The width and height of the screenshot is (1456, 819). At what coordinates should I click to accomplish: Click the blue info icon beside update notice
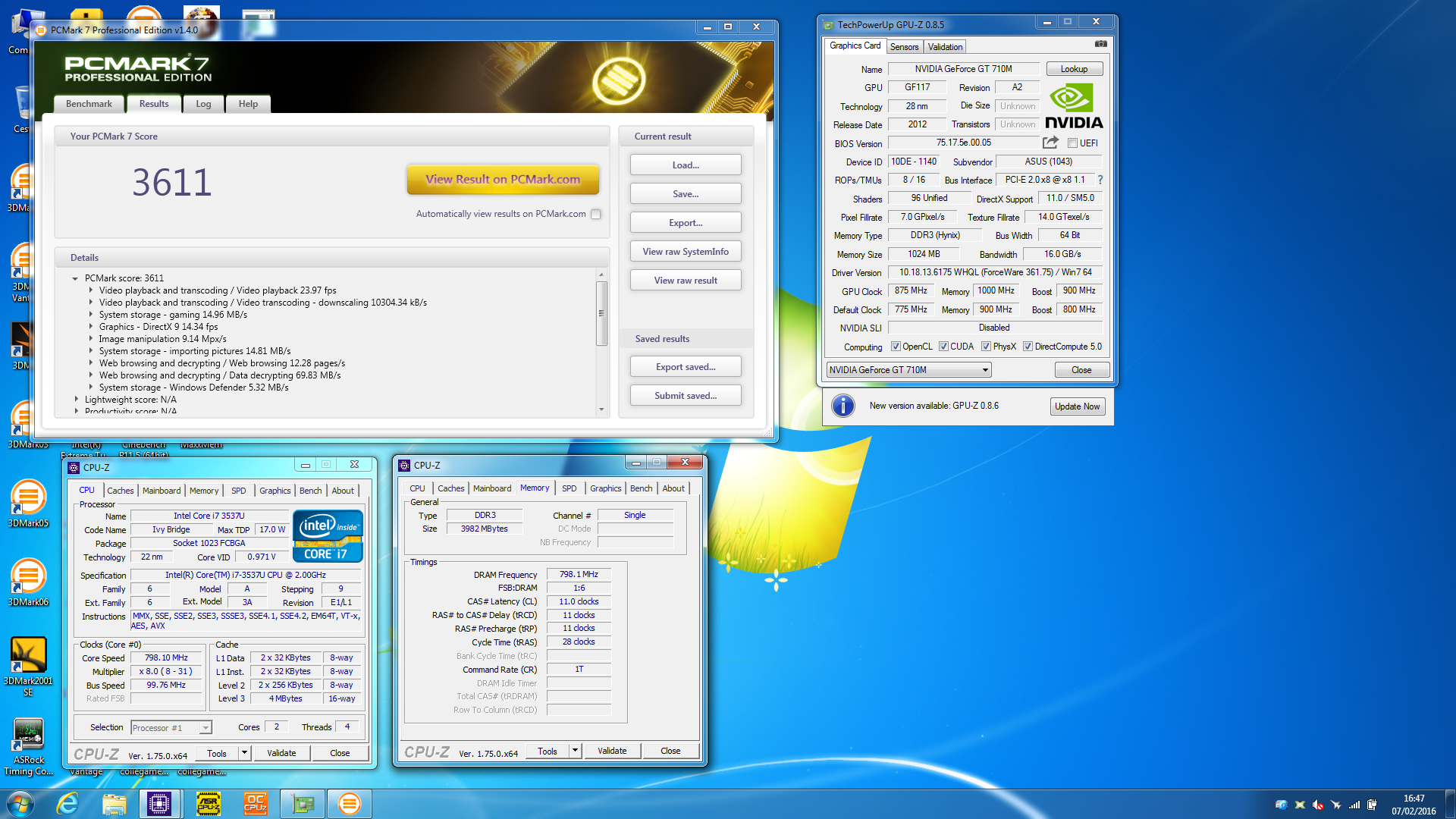click(x=843, y=406)
